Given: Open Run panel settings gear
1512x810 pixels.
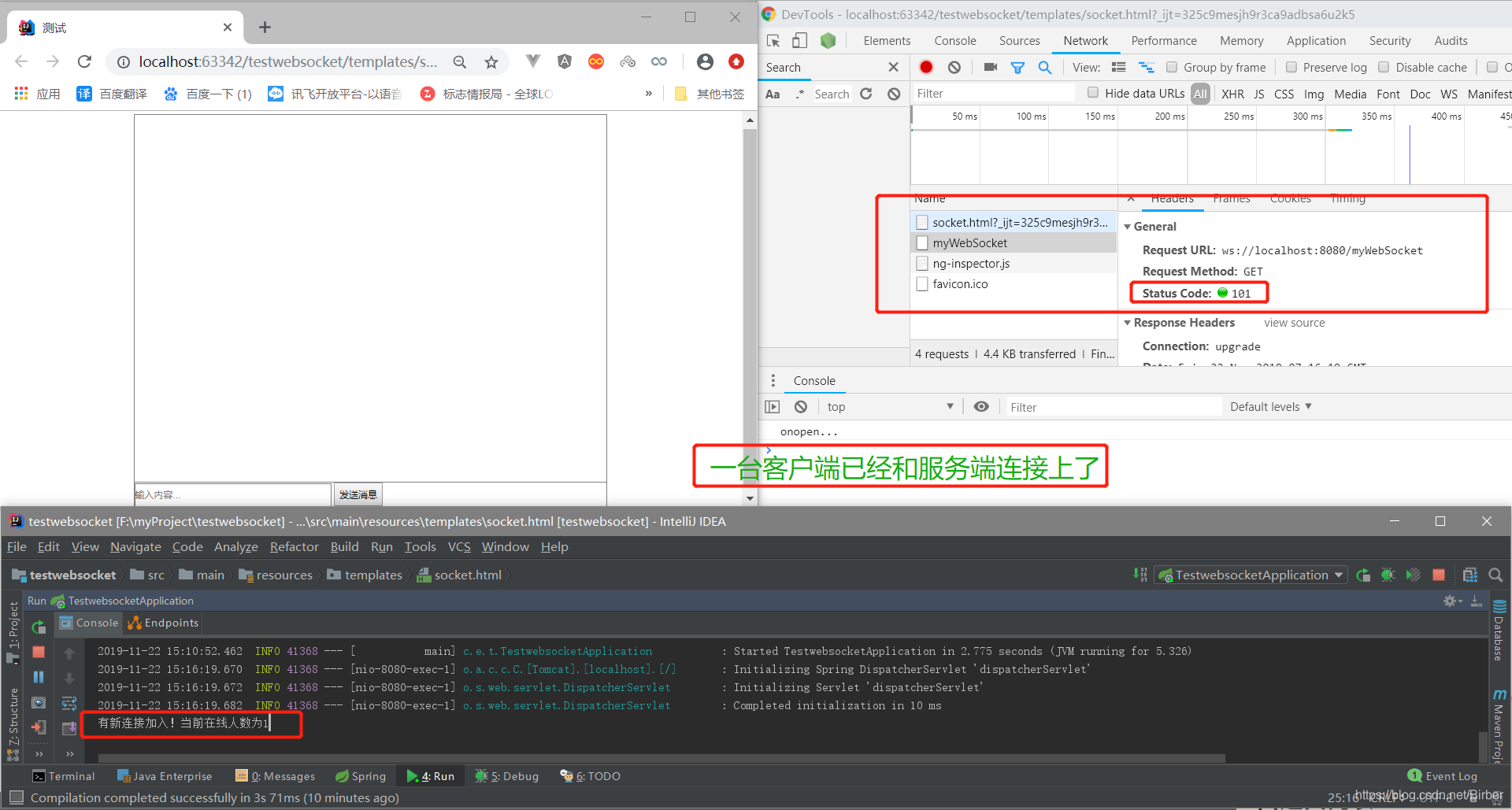Looking at the screenshot, I should [x=1451, y=601].
